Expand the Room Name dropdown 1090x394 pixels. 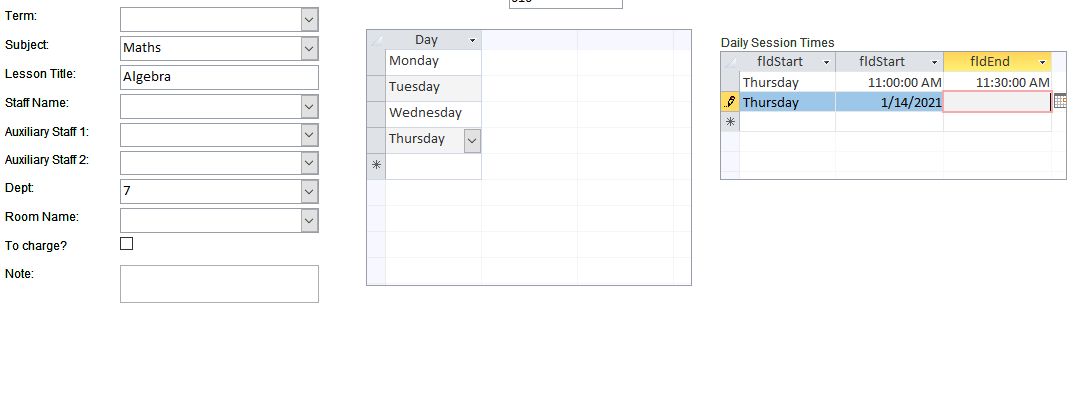click(309, 220)
